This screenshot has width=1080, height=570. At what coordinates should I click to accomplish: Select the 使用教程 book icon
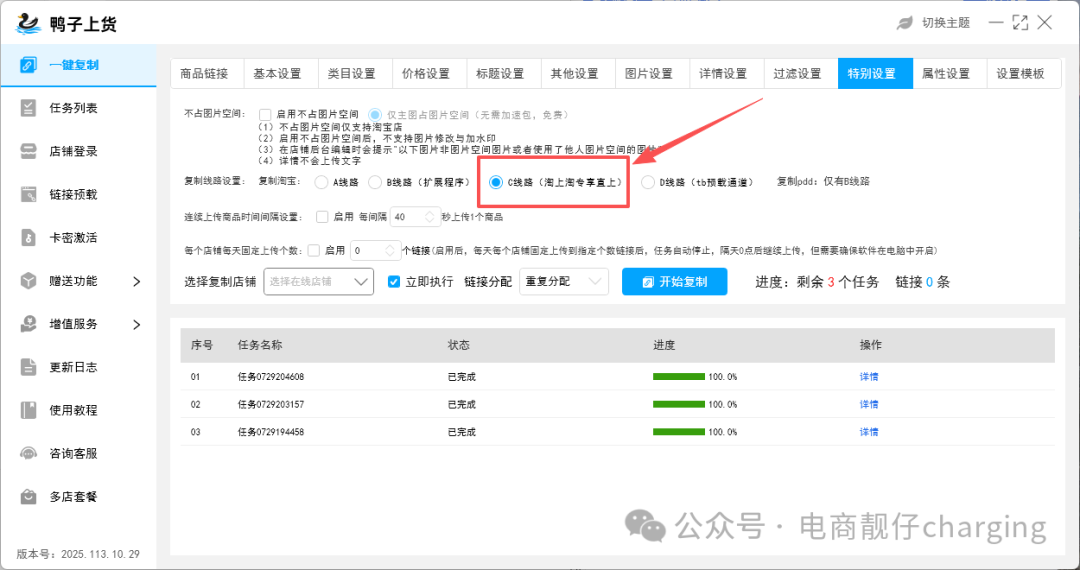(28, 410)
